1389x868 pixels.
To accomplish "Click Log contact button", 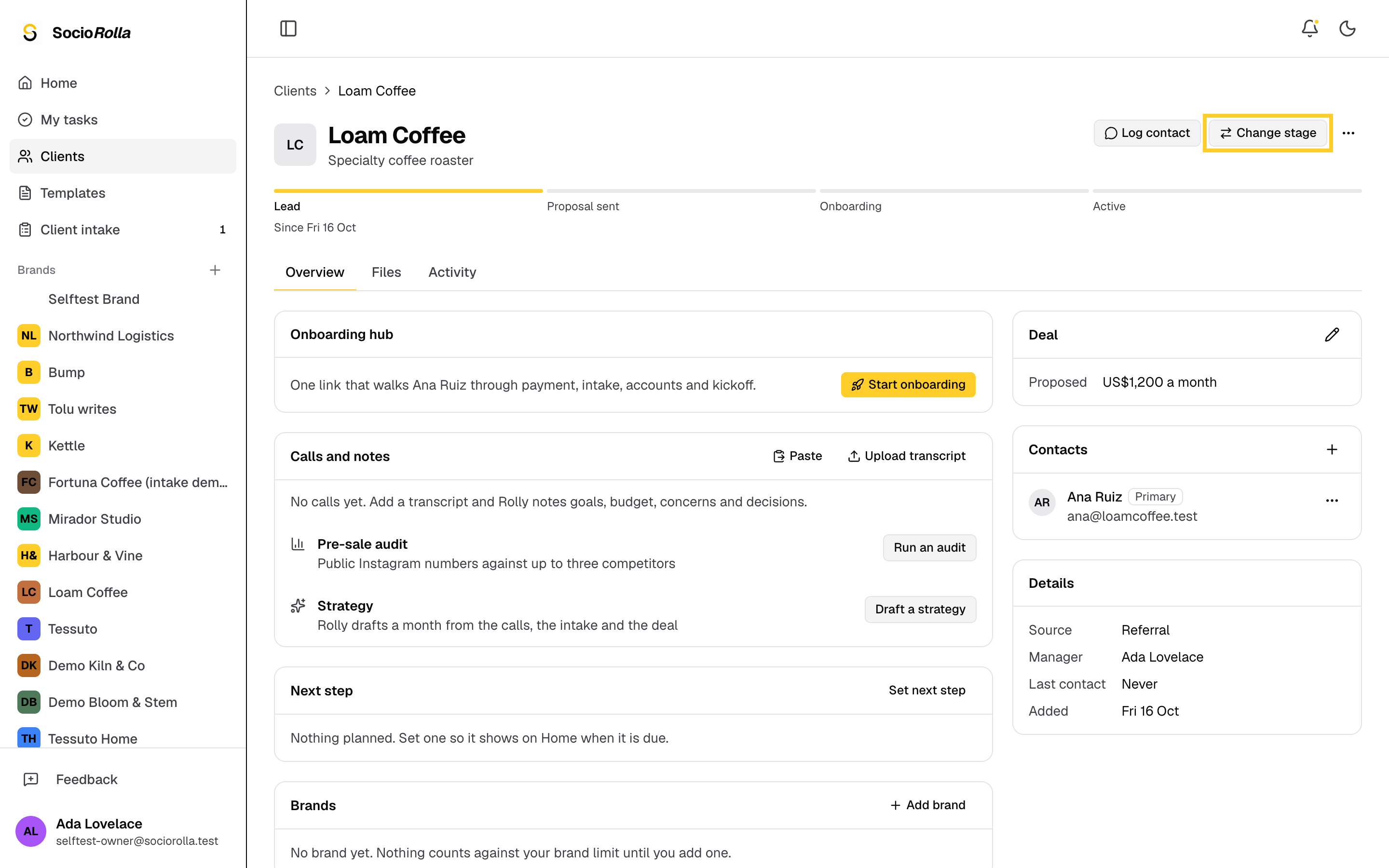I will point(1146,133).
